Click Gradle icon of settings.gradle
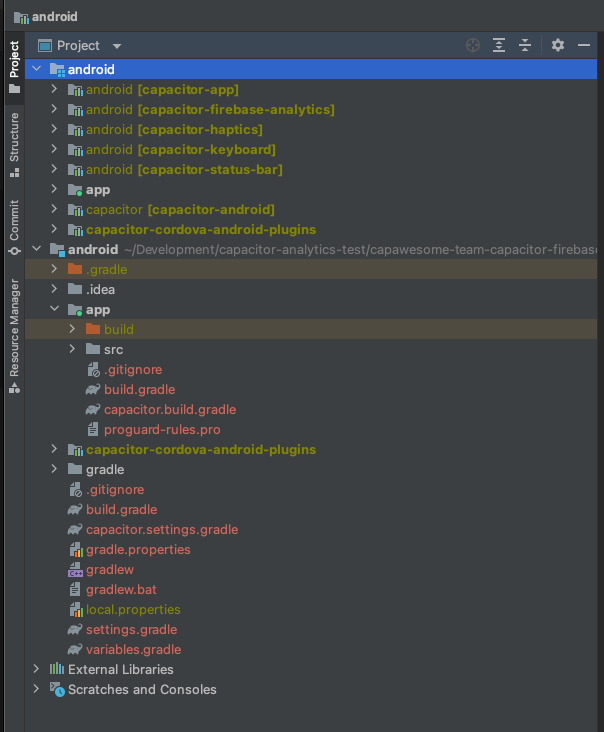 click(x=75, y=629)
